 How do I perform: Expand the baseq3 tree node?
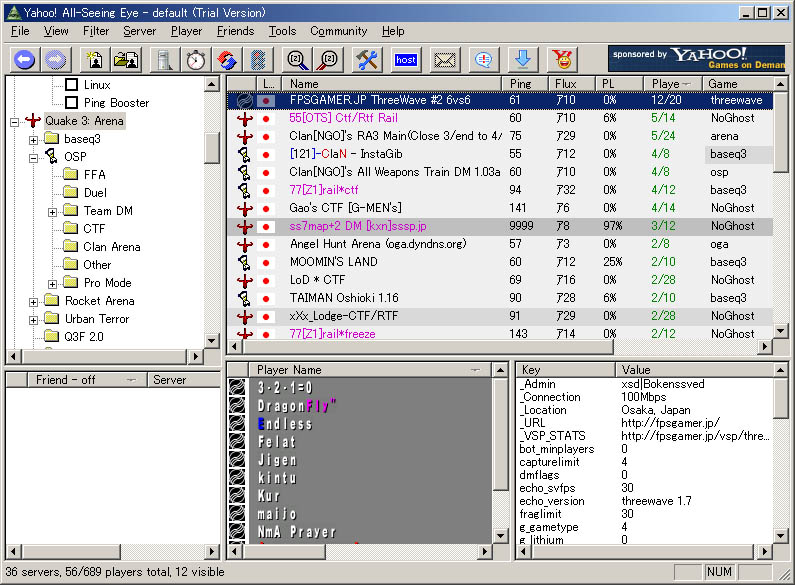pos(33,140)
